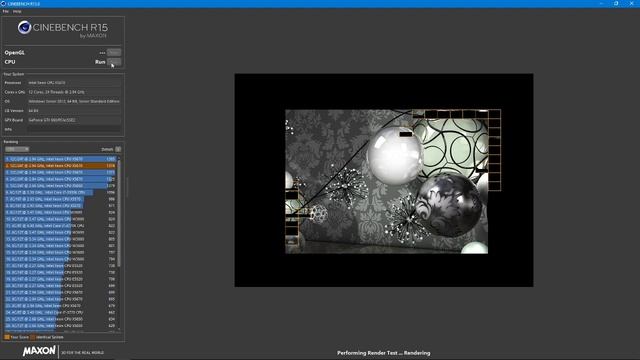Click the Performing Render Test status text

384,353
